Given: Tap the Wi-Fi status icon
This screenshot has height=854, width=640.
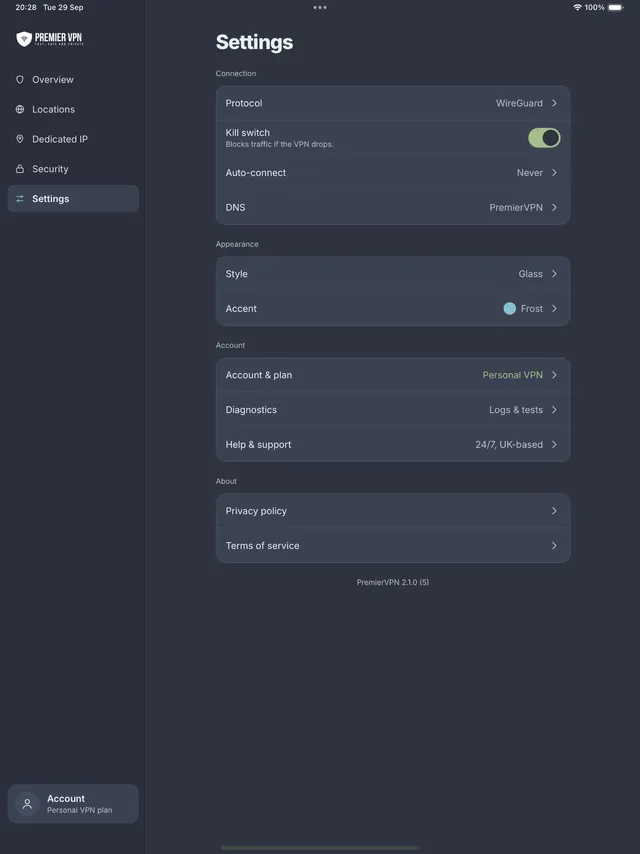Looking at the screenshot, I should coord(577,8).
